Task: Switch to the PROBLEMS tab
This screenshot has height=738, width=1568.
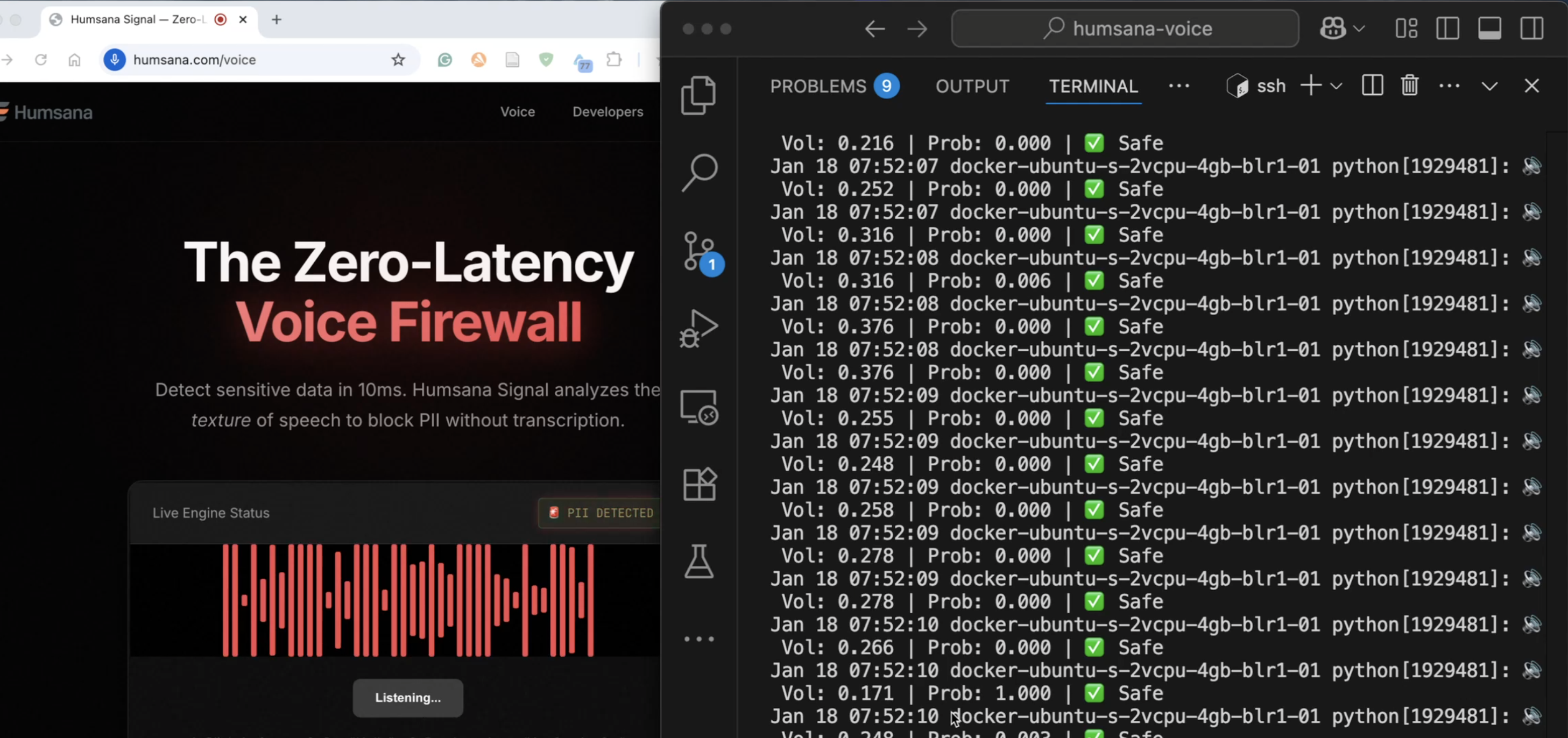Action: coord(818,87)
